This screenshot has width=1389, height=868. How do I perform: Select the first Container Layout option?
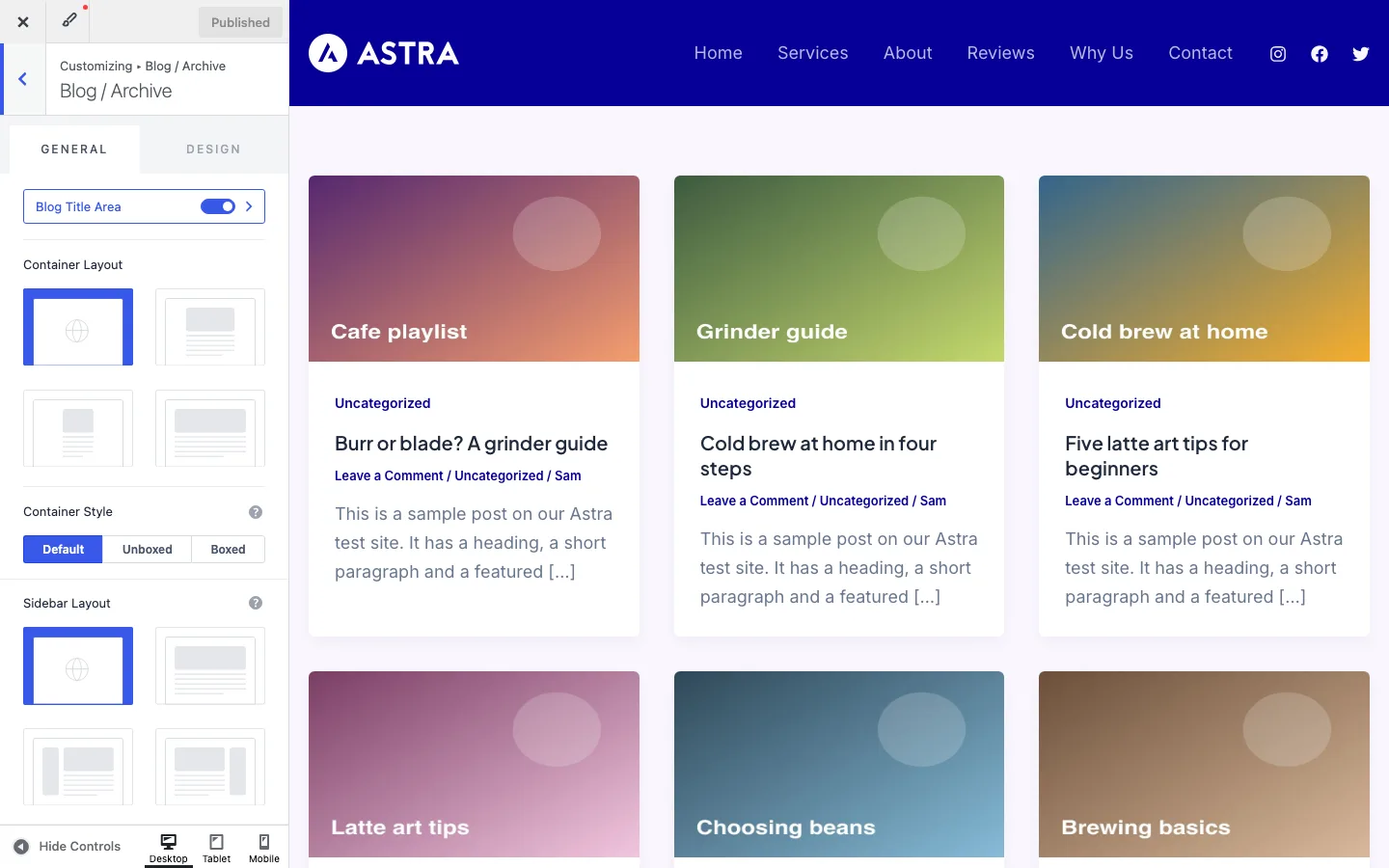(78, 327)
